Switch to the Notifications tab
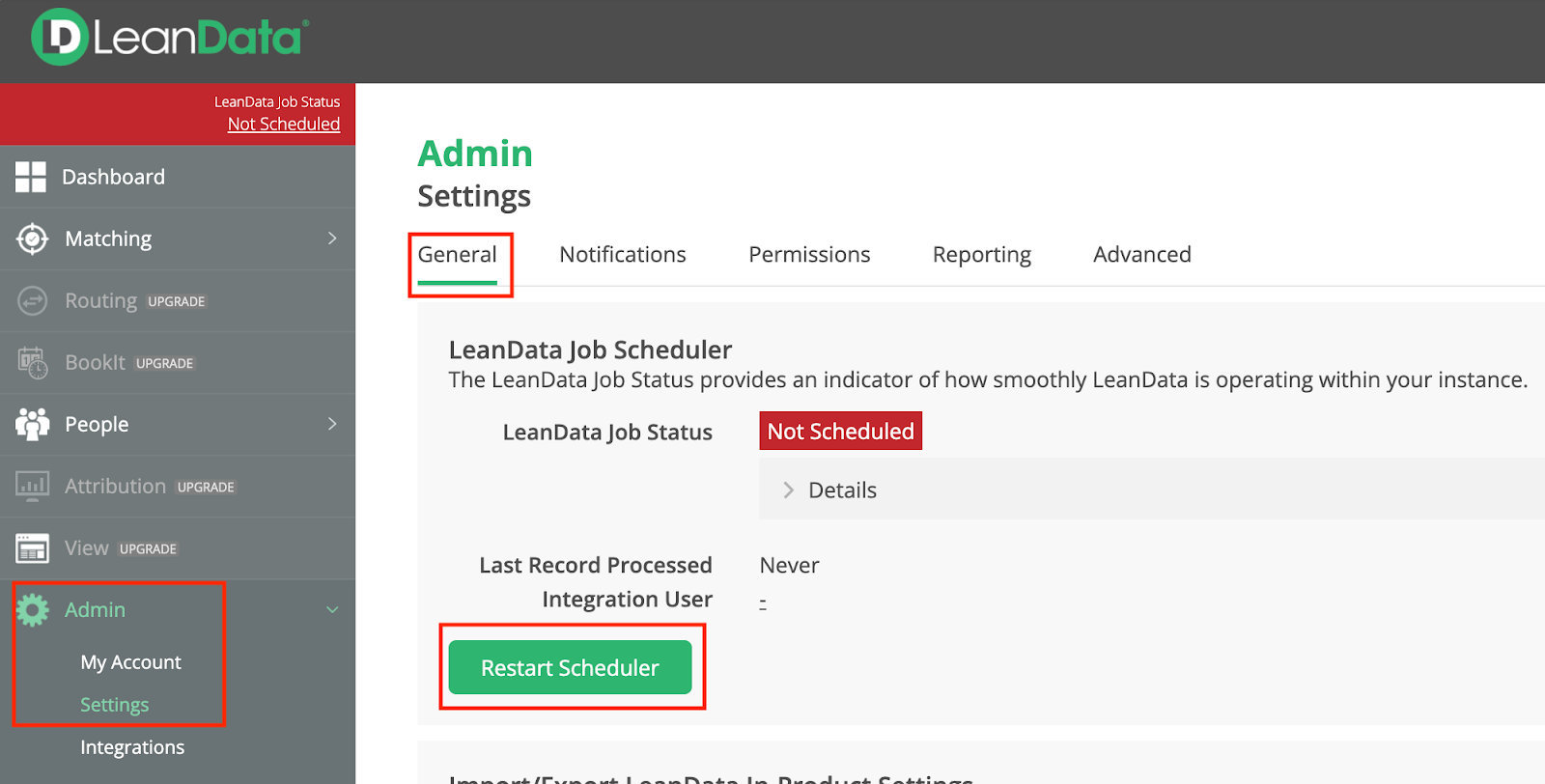Viewport: 1545px width, 784px height. [622, 255]
